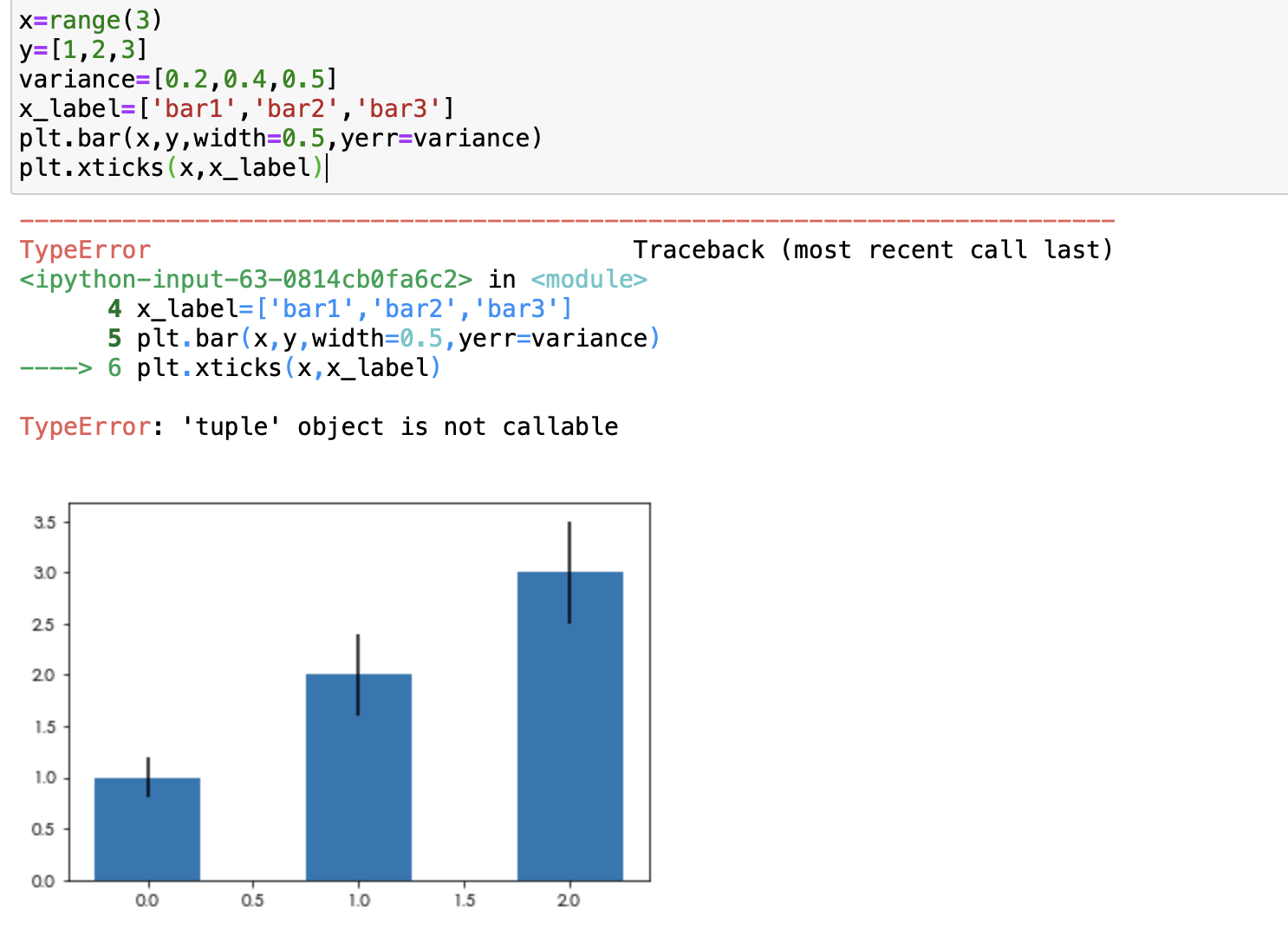
Task: Click the first blue bar in chart
Action: coord(147,832)
